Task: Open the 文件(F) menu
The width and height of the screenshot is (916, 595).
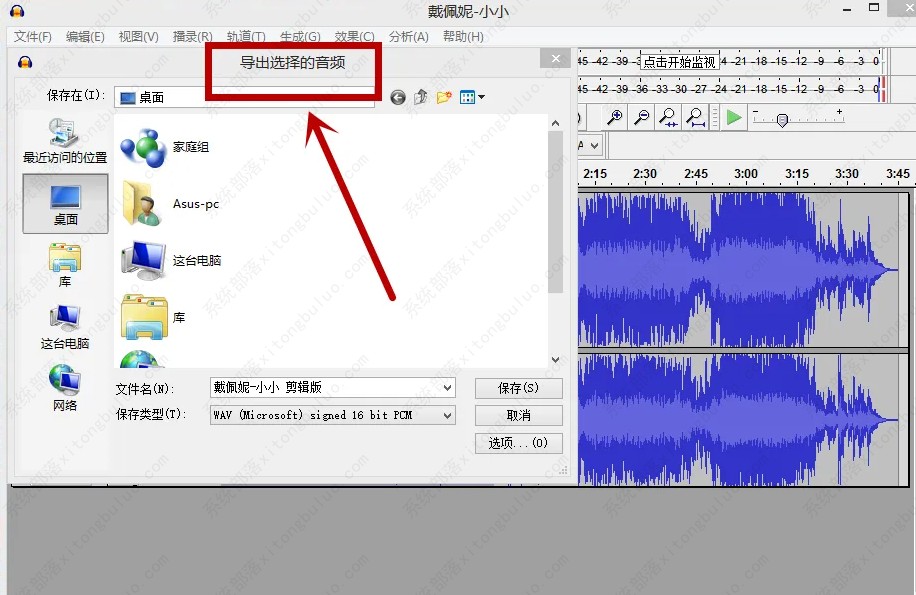Action: tap(33, 37)
